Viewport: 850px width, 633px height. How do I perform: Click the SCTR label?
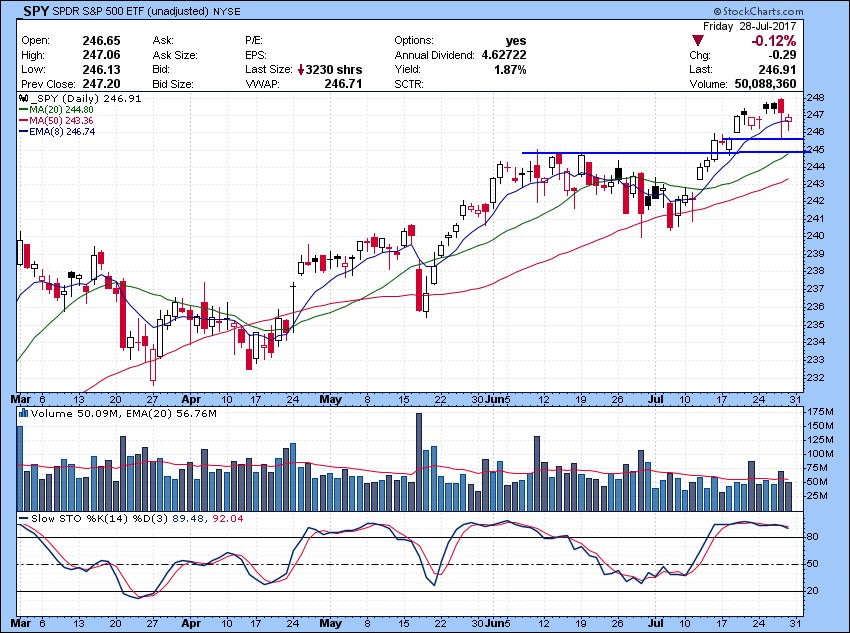[409, 84]
